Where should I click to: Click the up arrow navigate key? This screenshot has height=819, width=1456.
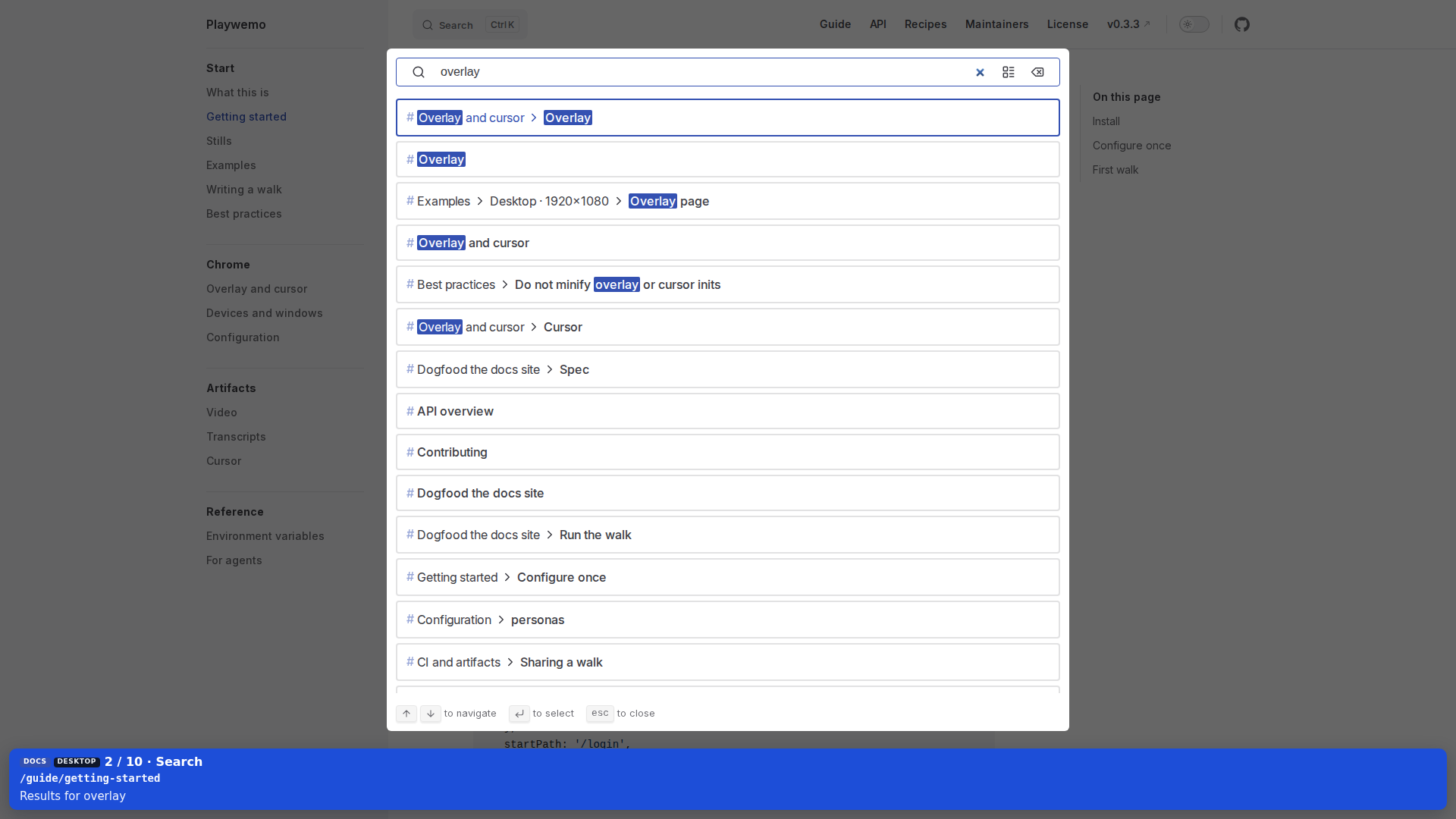pyautogui.click(x=406, y=714)
